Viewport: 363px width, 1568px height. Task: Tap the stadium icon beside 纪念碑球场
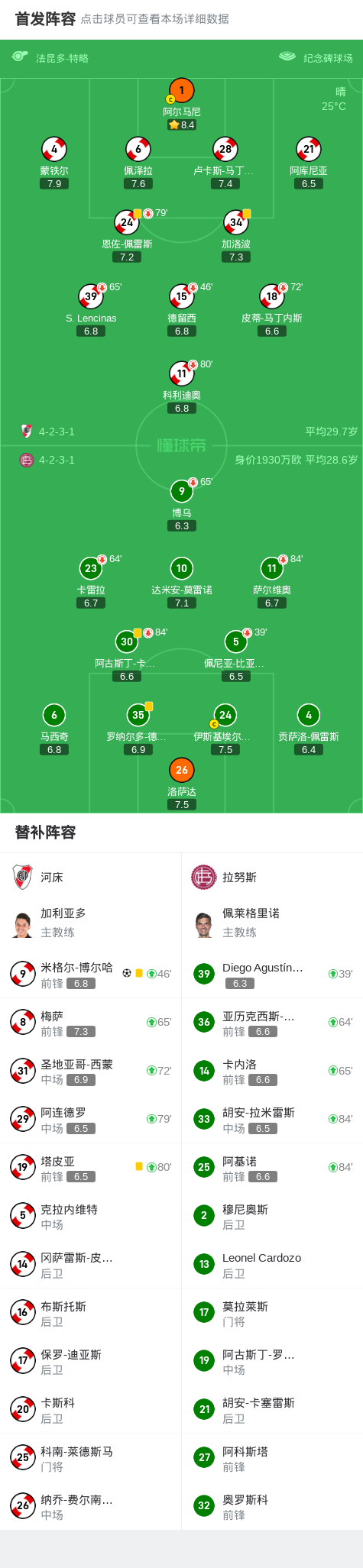click(287, 57)
